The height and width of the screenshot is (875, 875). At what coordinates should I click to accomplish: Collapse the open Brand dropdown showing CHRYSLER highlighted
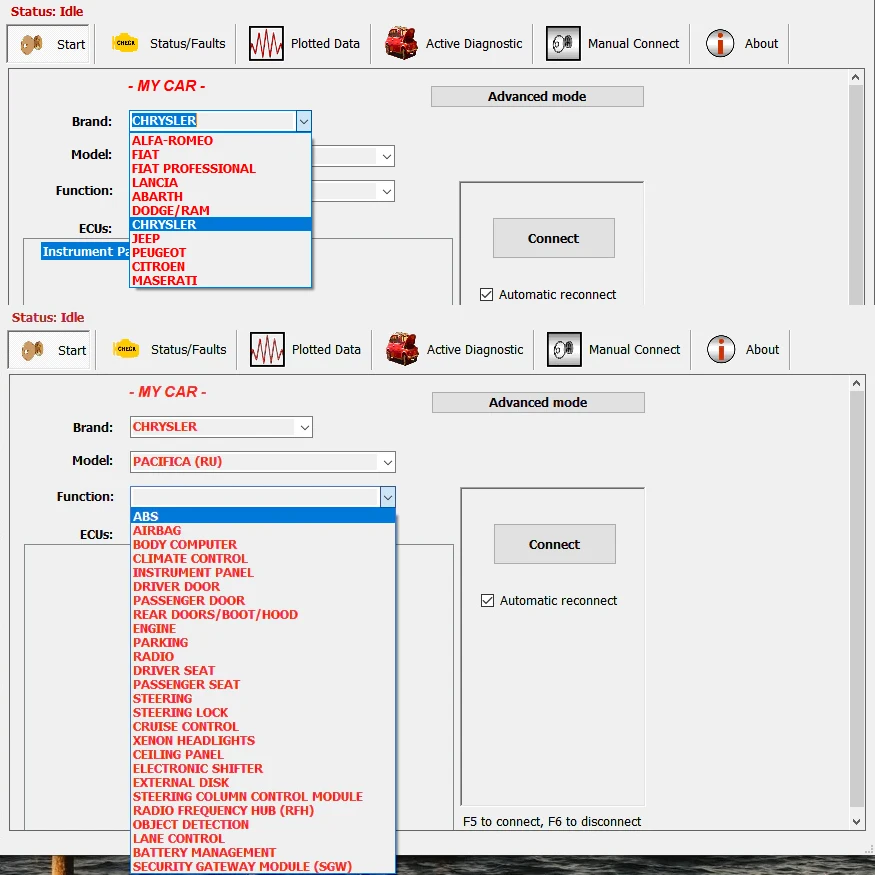click(304, 121)
